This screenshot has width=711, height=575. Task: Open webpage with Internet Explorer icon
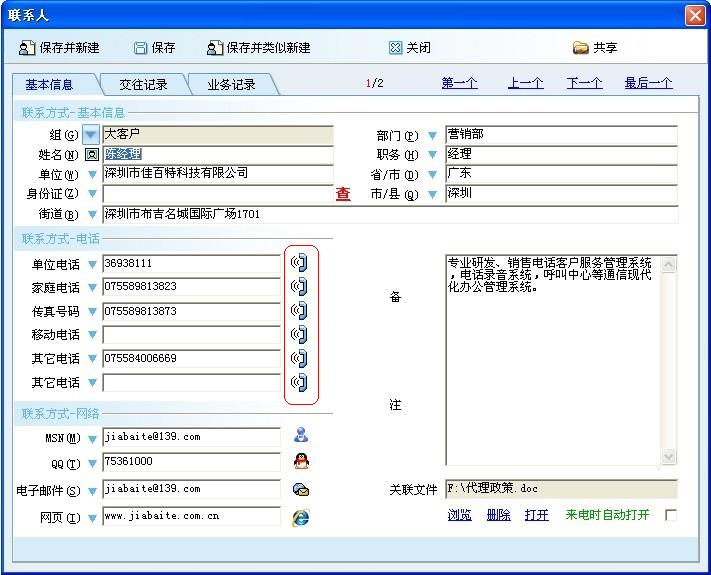click(x=301, y=517)
